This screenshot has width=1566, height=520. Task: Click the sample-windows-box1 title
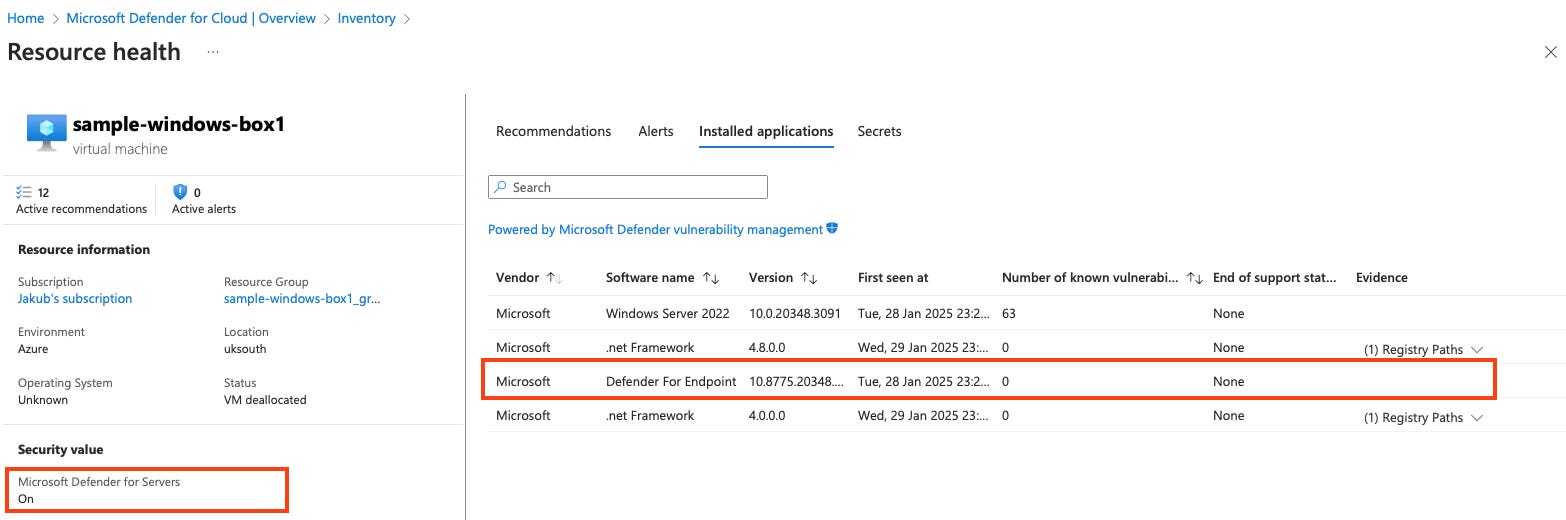tap(179, 125)
